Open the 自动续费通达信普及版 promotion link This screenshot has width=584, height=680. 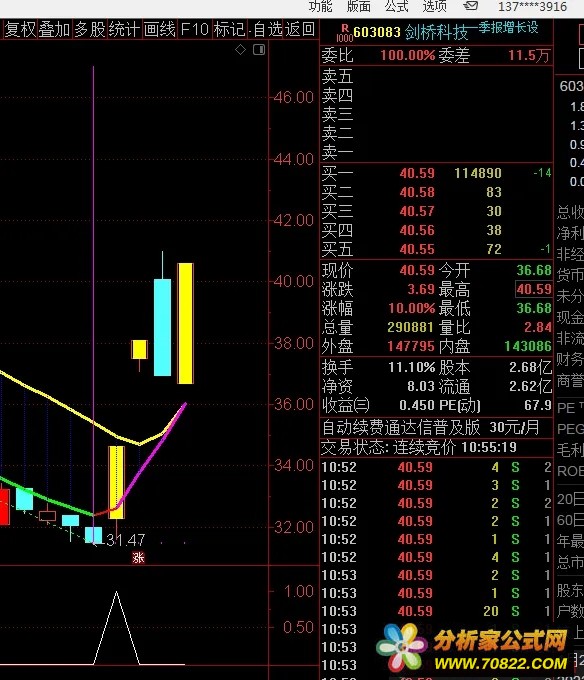coord(431,428)
